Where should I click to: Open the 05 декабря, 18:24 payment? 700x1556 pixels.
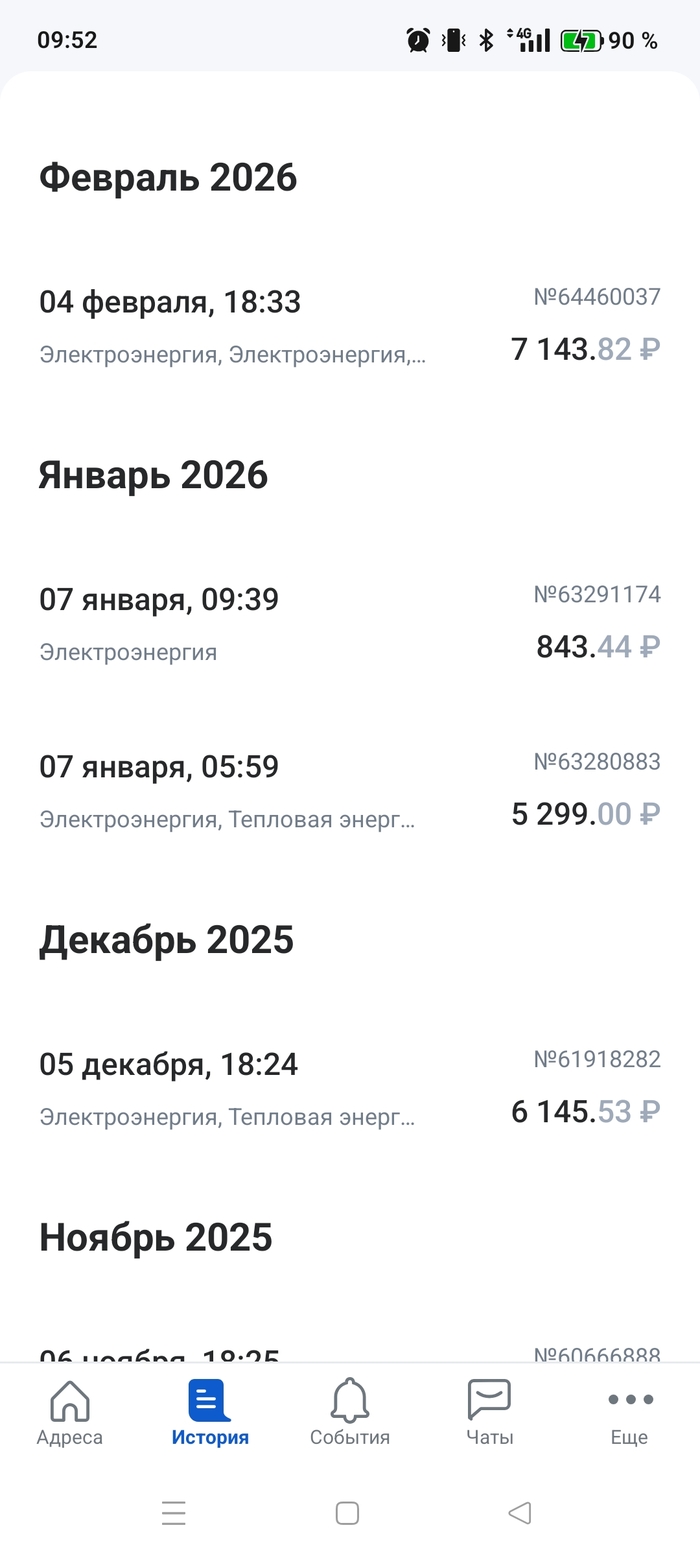click(x=168, y=1064)
